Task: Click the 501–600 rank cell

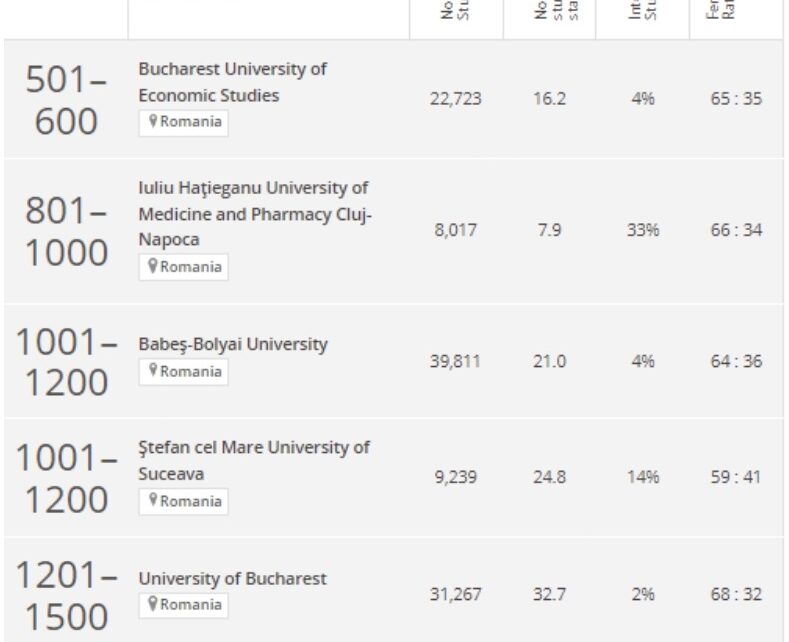Action: pos(65,100)
